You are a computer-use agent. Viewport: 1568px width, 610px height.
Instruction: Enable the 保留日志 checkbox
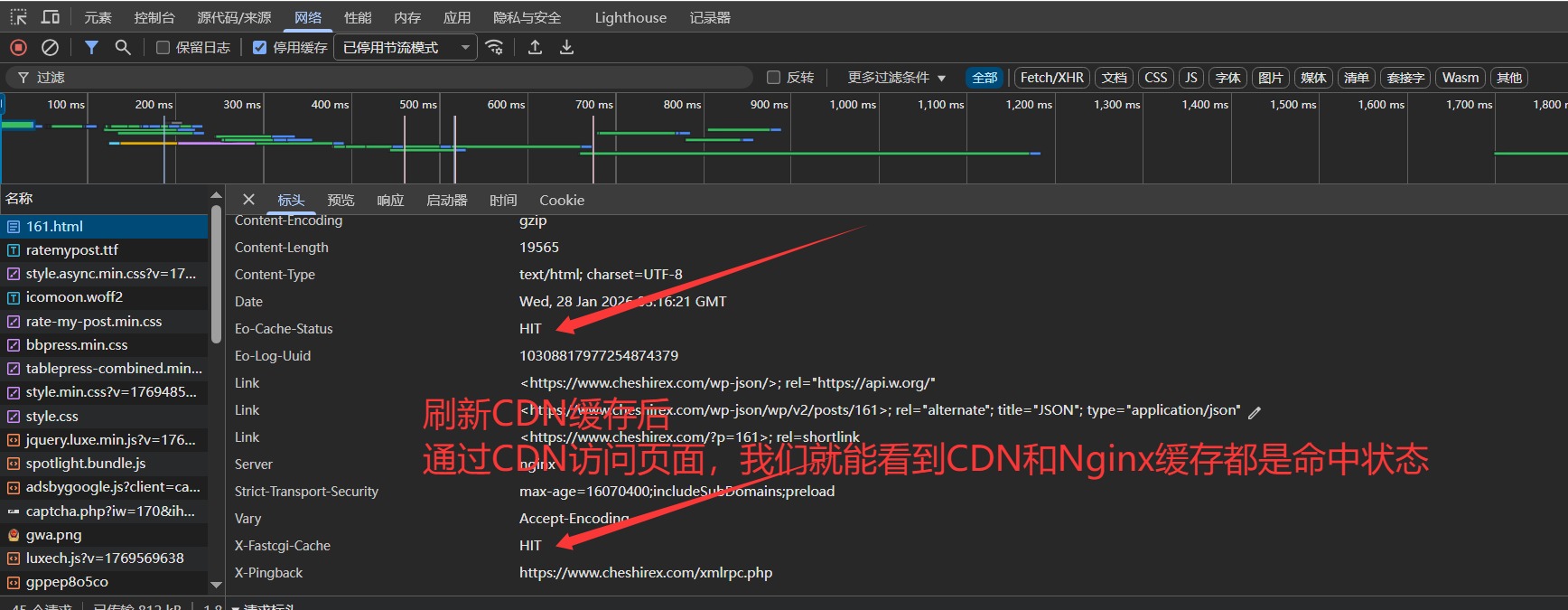point(163,48)
